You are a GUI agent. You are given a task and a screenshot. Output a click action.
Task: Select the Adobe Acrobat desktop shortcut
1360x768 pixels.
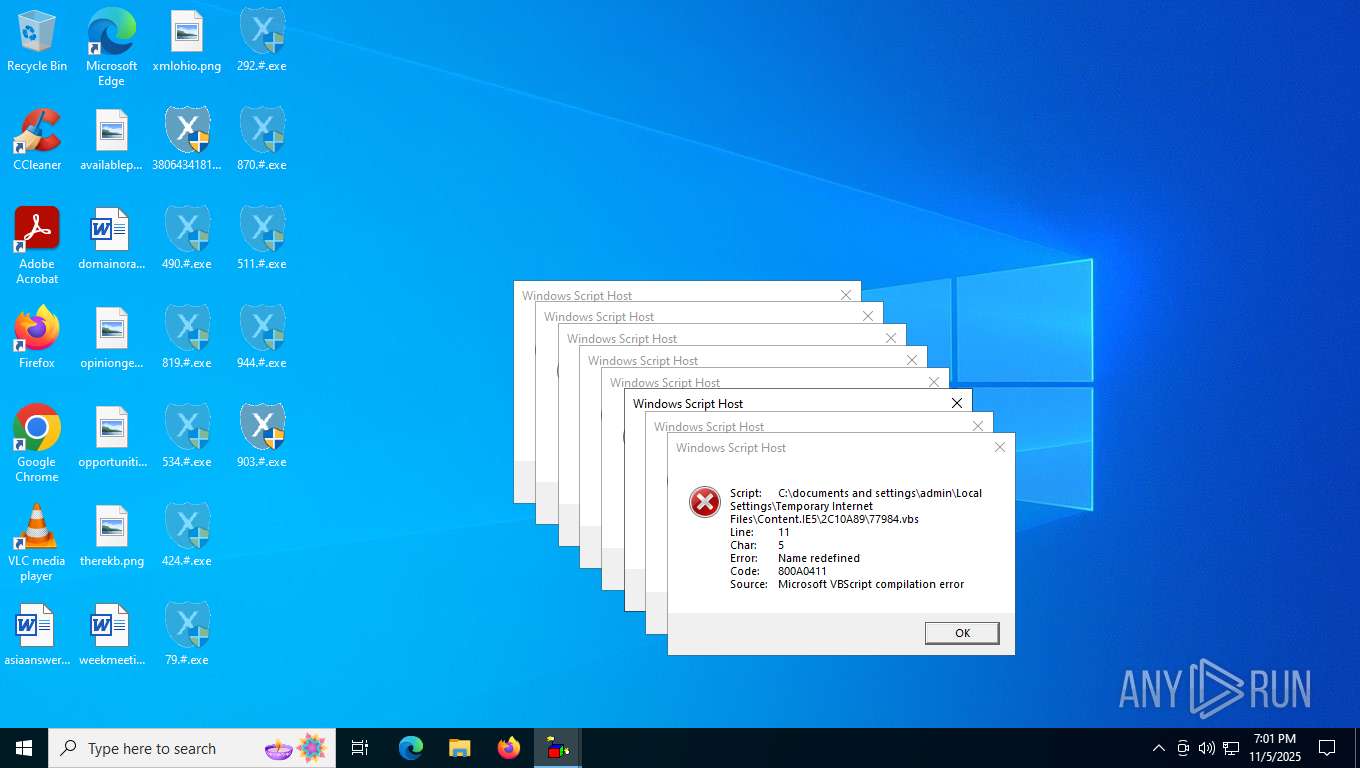click(37, 246)
